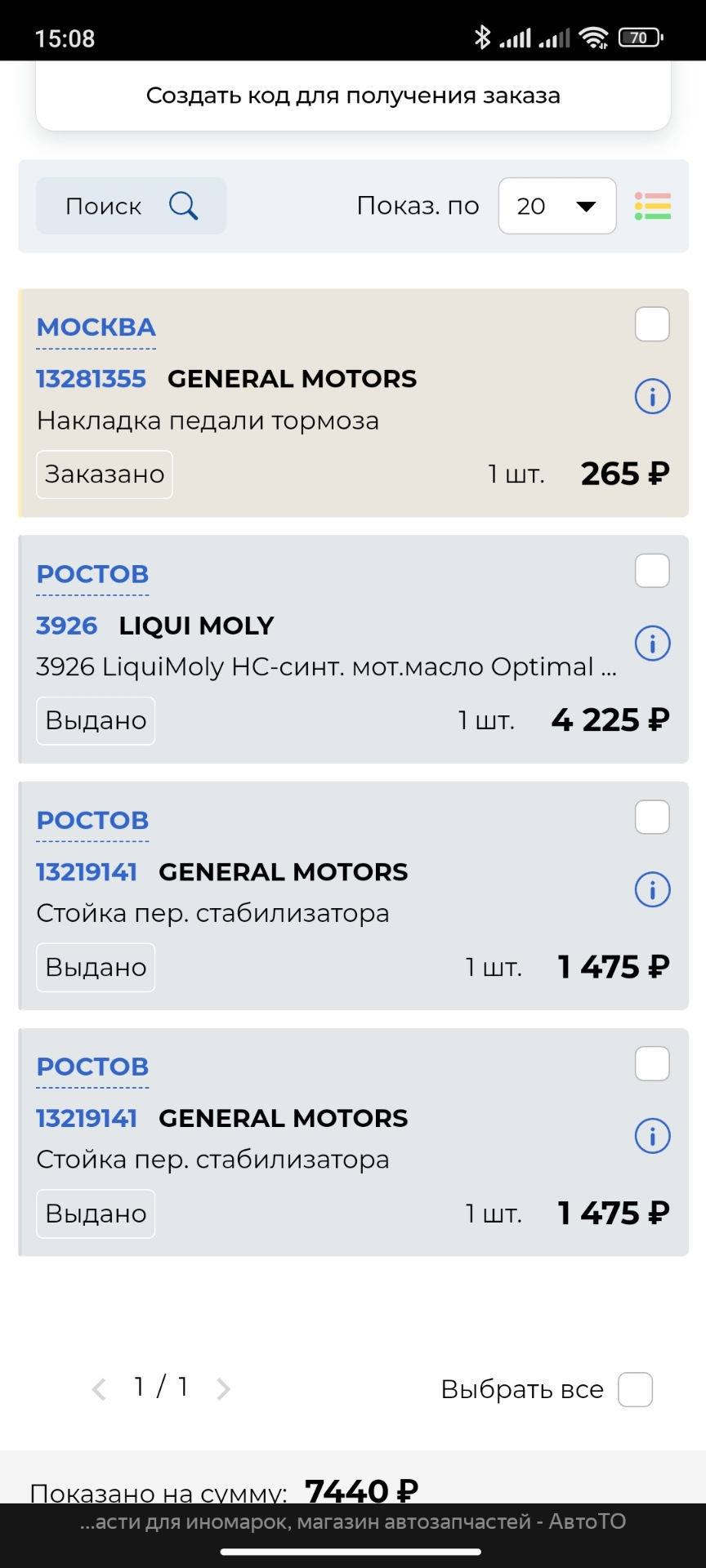Open part number 13281355 link
Viewport: 706px width, 1568px height.
91,379
